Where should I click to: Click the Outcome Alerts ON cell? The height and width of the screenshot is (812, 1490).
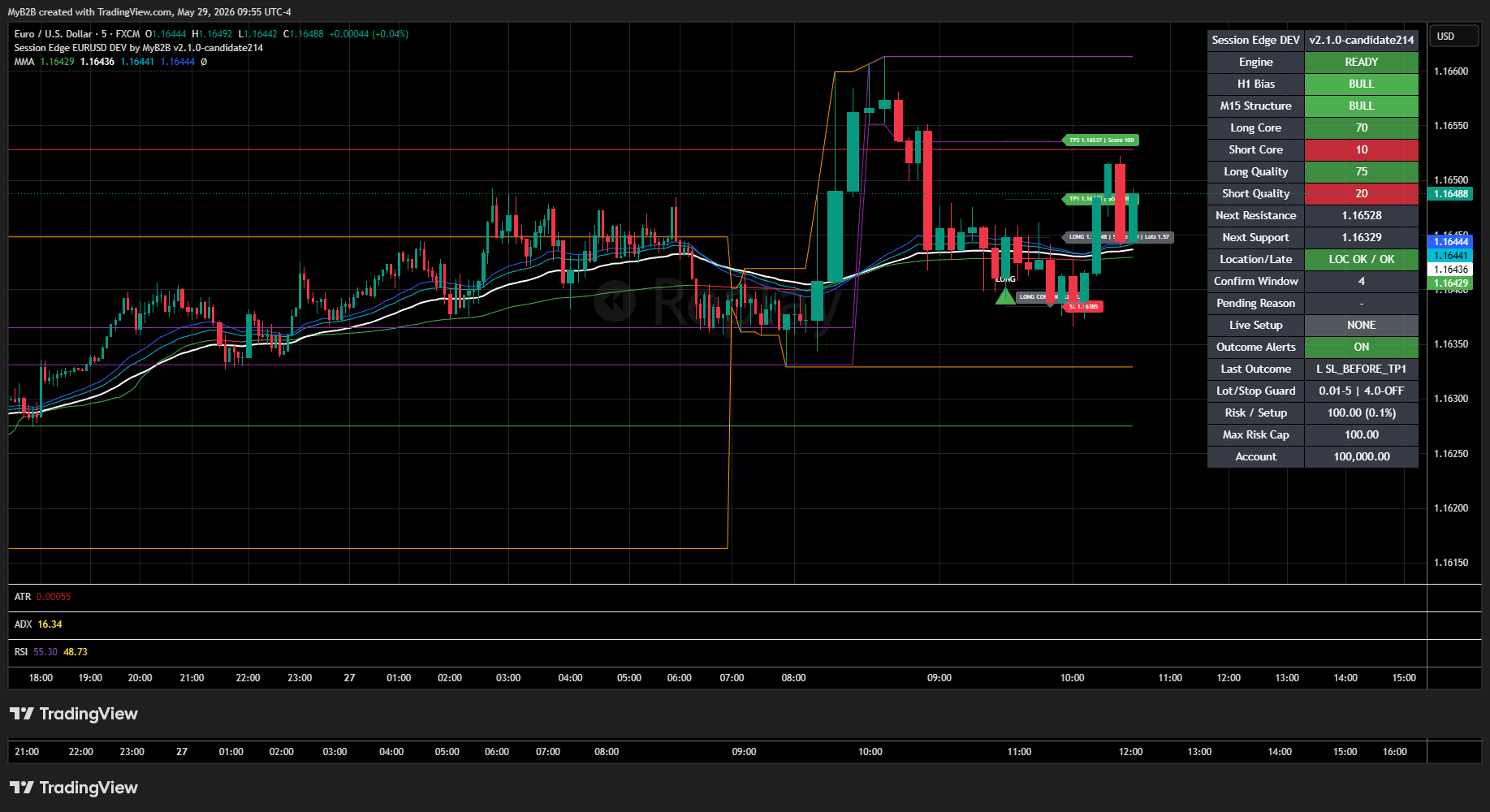[x=1362, y=347]
